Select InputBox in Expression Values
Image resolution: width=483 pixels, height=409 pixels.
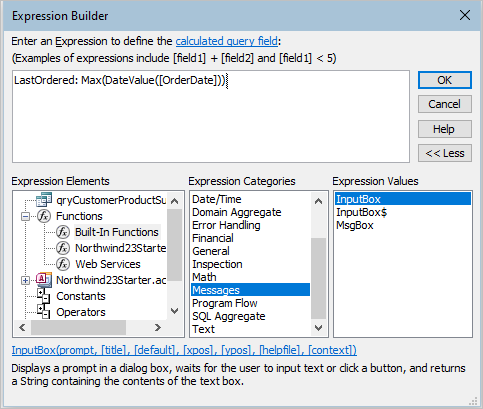point(403,199)
